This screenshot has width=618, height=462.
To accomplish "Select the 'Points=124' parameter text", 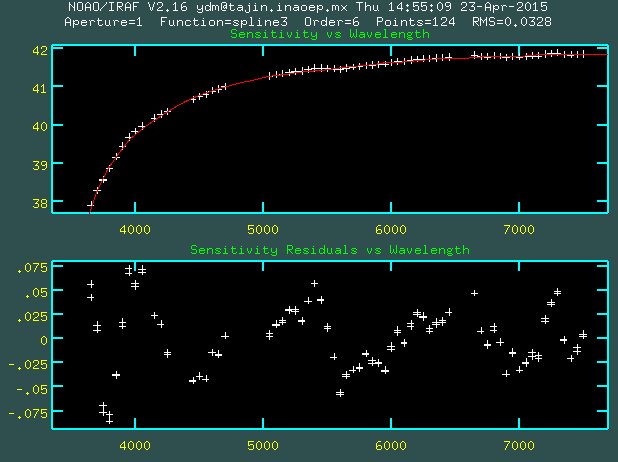I will click(x=415, y=22).
